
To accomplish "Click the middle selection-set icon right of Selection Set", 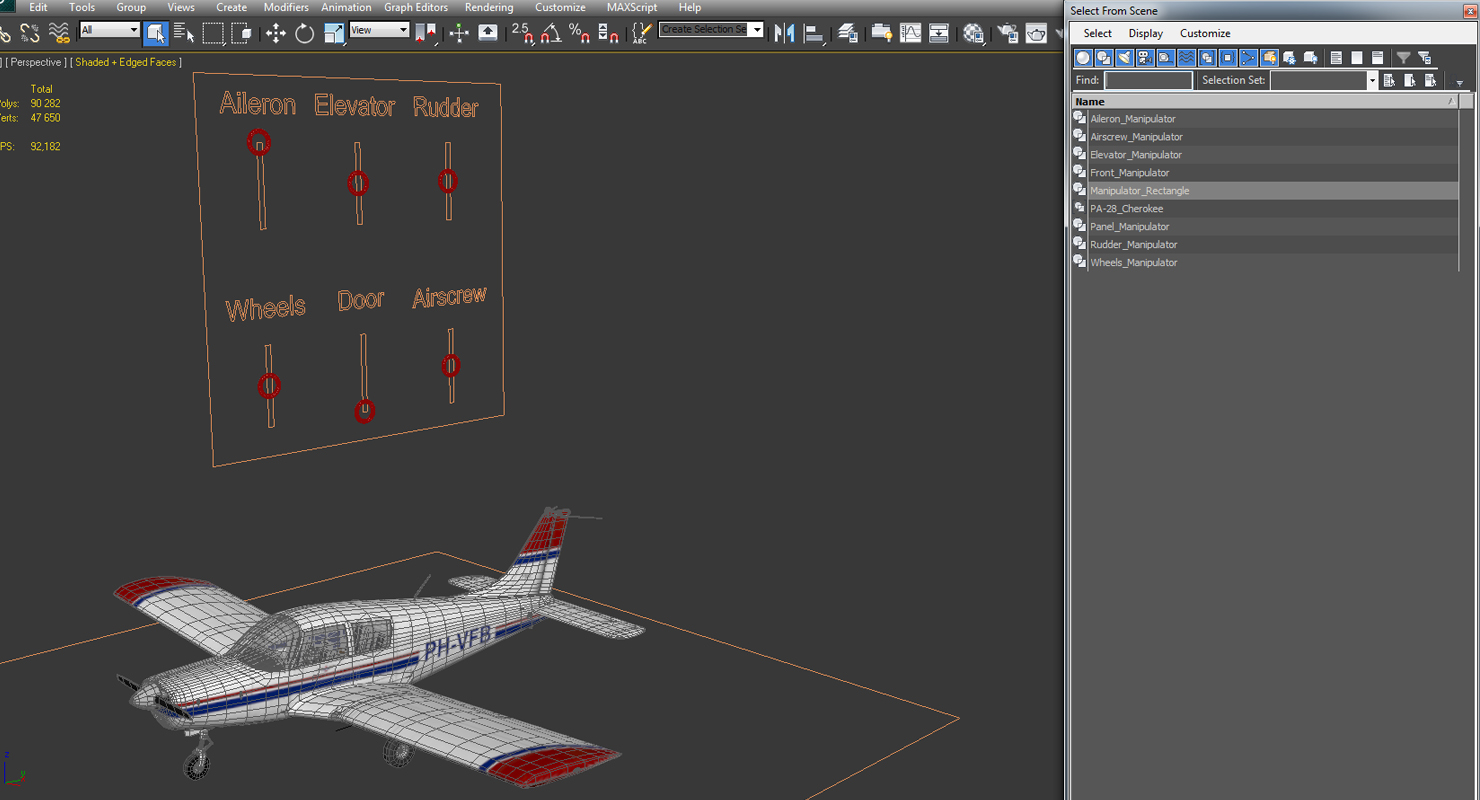I will (x=1409, y=80).
